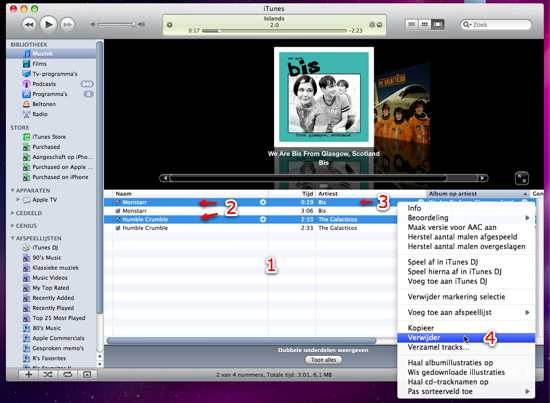This screenshot has height=403, width=550.
Task: Select Maak versie voor AAC aan
Action: pos(466,227)
